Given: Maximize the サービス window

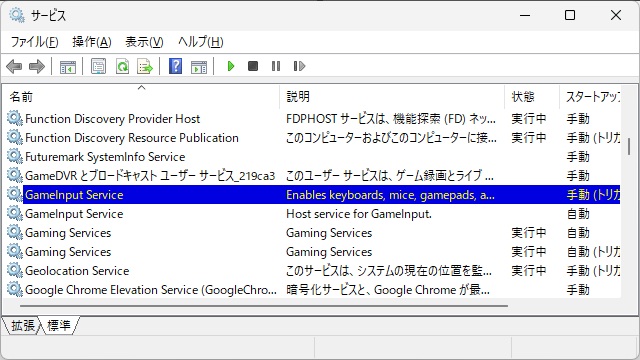Looking at the screenshot, I should pos(570,16).
